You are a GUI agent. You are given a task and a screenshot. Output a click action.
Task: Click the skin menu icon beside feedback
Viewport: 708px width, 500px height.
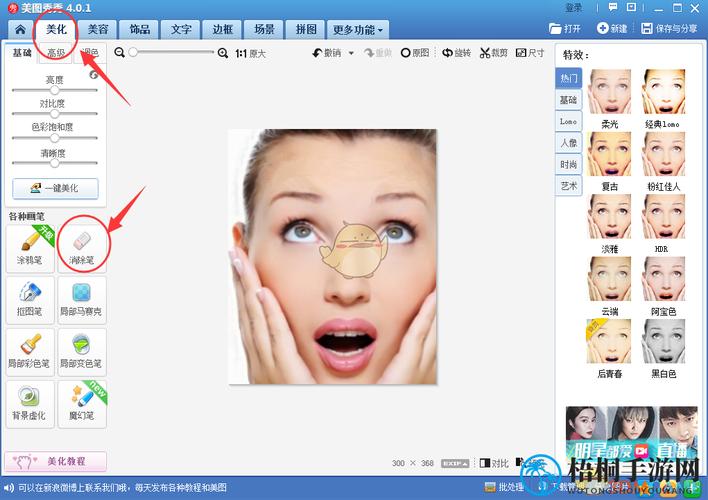pos(631,7)
